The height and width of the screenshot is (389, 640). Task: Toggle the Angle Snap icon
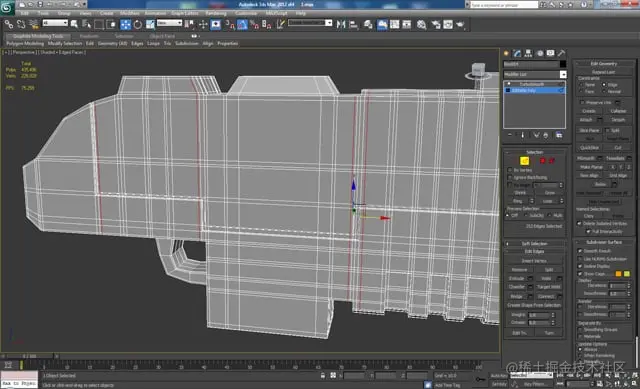pos(242,24)
